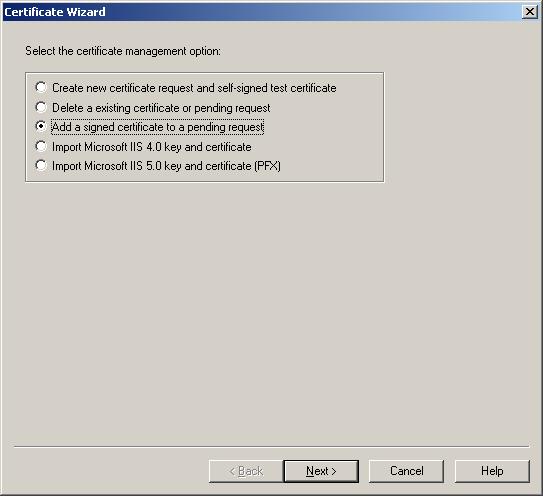This screenshot has width=543, height=496.
Task: Choose the Delete a existing certificate radio button
Action: tap(41, 107)
